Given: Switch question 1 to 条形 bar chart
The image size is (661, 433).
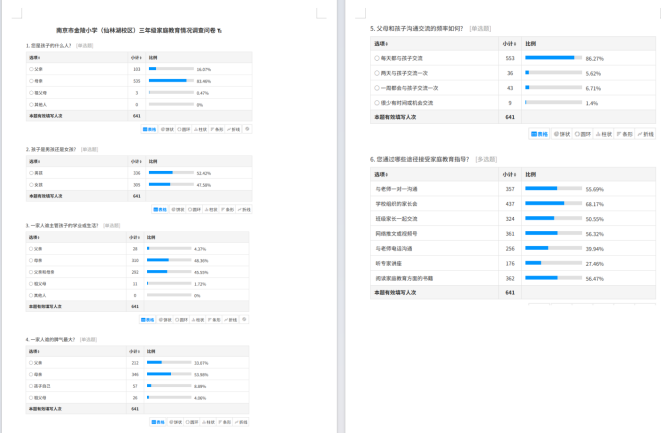Looking at the screenshot, I should (x=217, y=129).
